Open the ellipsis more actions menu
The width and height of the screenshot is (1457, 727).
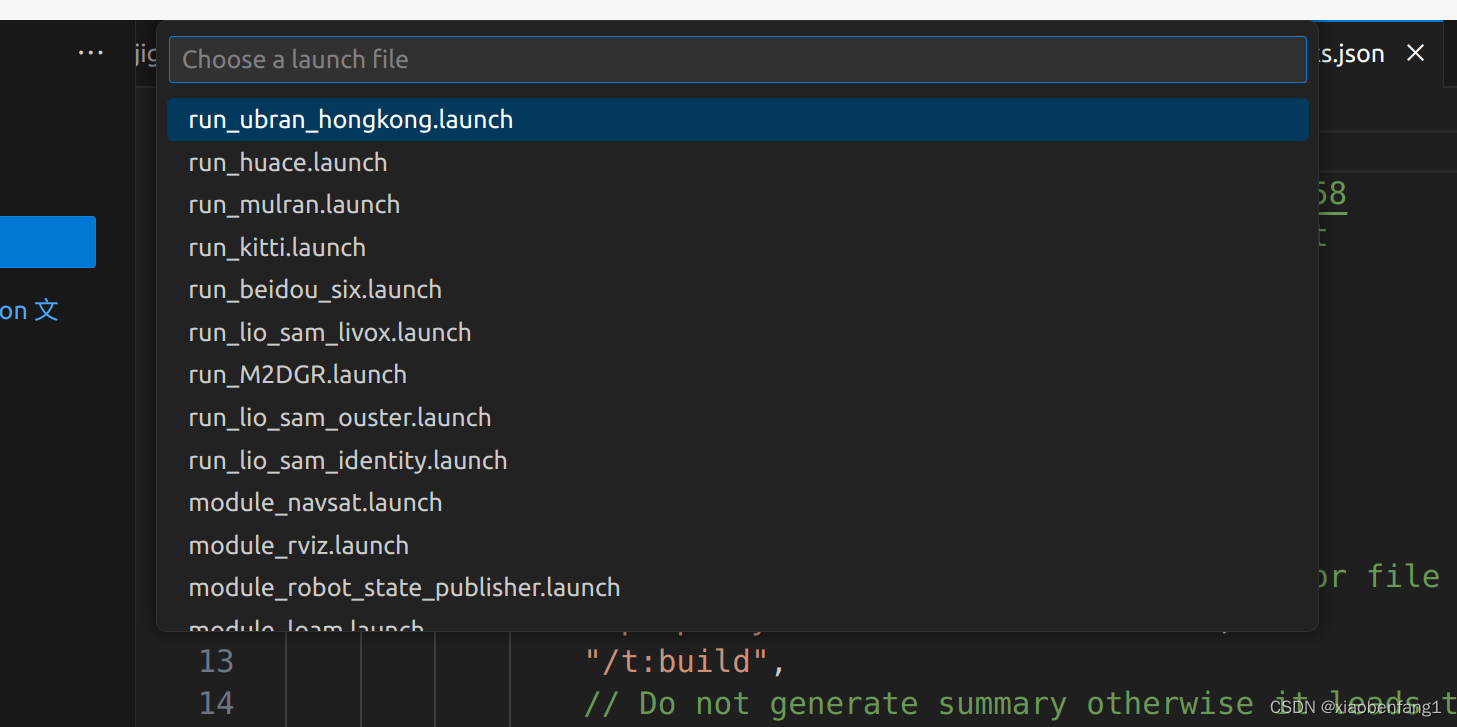click(91, 53)
